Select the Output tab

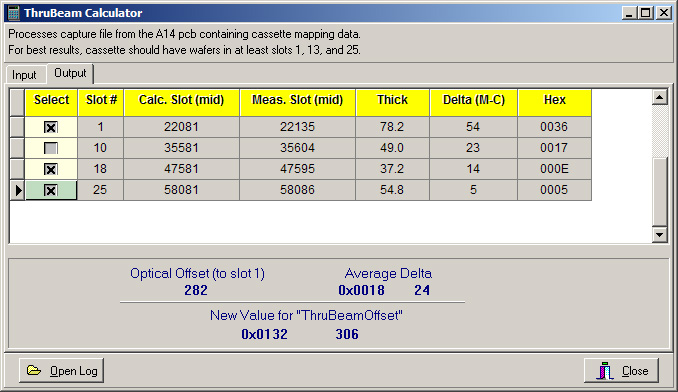(70, 73)
